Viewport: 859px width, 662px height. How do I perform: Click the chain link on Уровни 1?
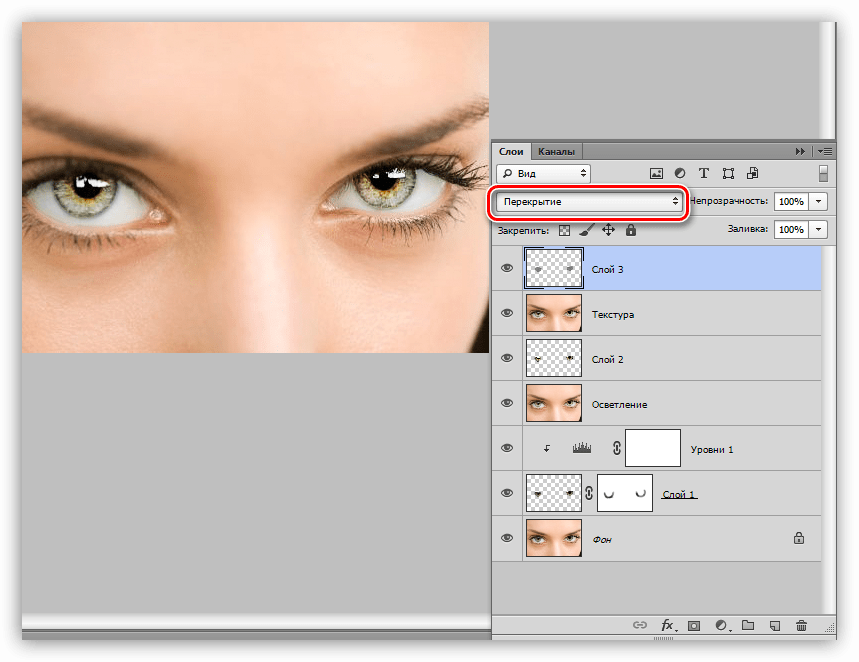(617, 448)
